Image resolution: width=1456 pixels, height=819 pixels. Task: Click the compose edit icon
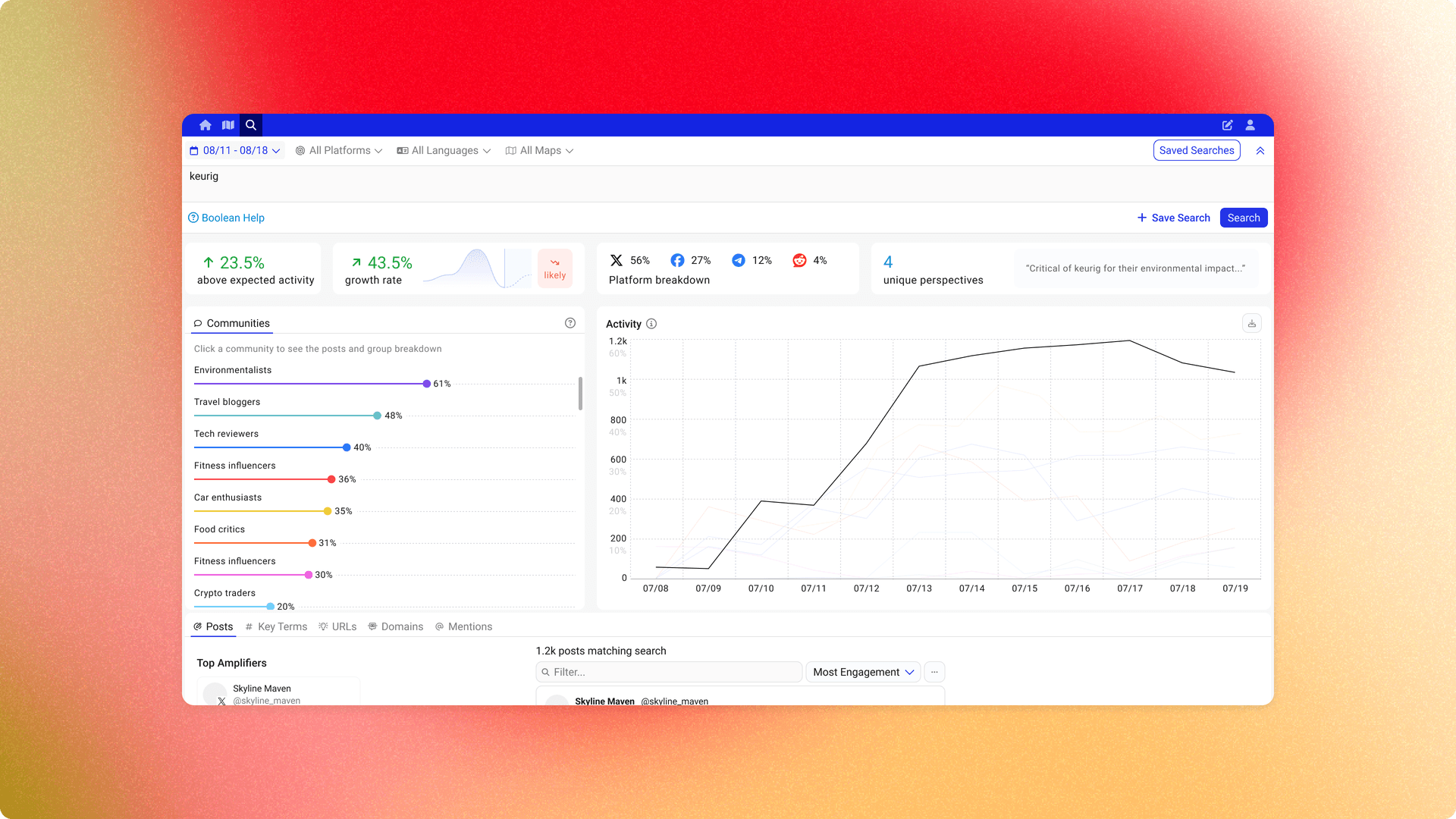coord(1227,125)
